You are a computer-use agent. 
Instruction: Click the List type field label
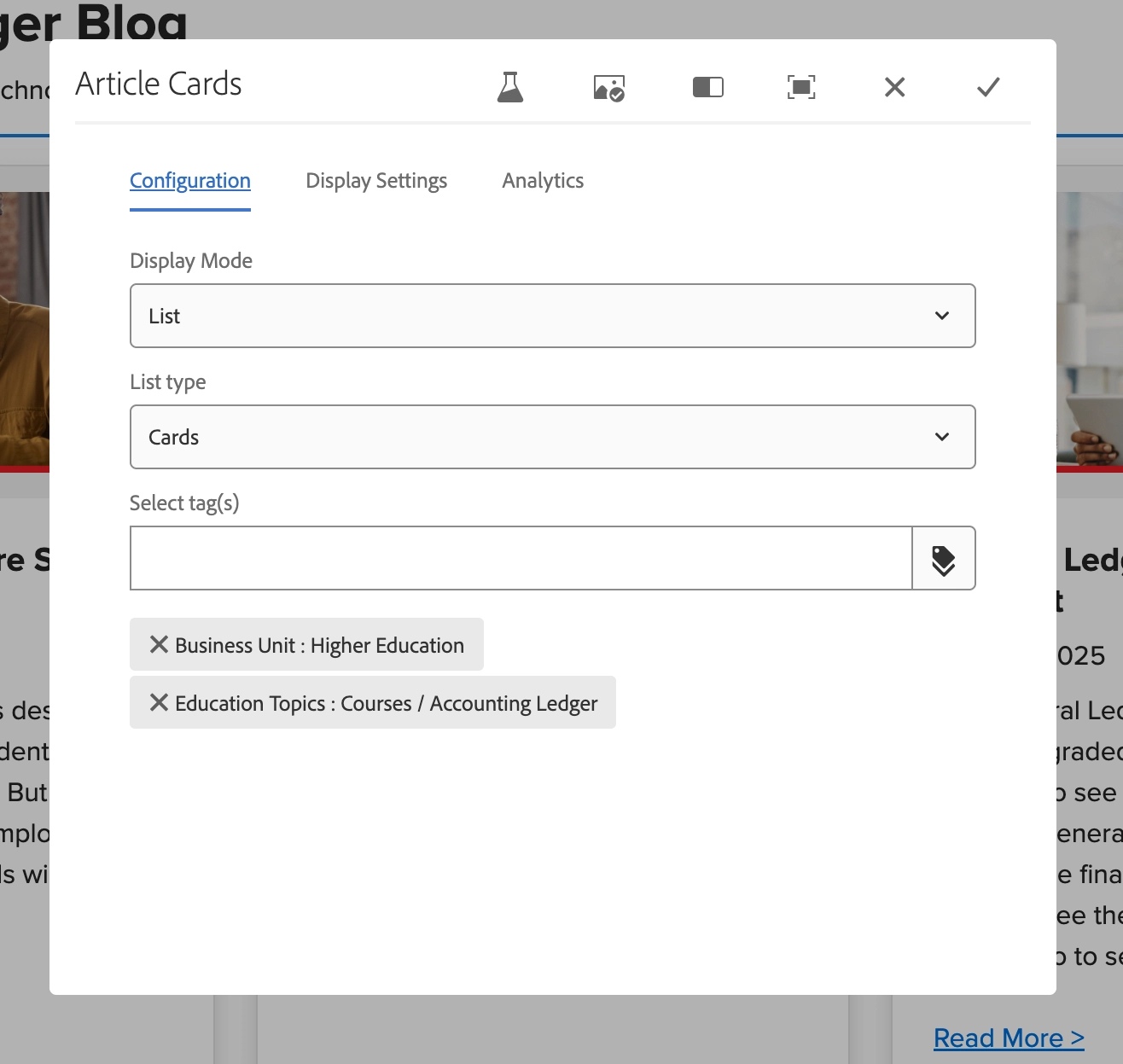click(x=168, y=382)
